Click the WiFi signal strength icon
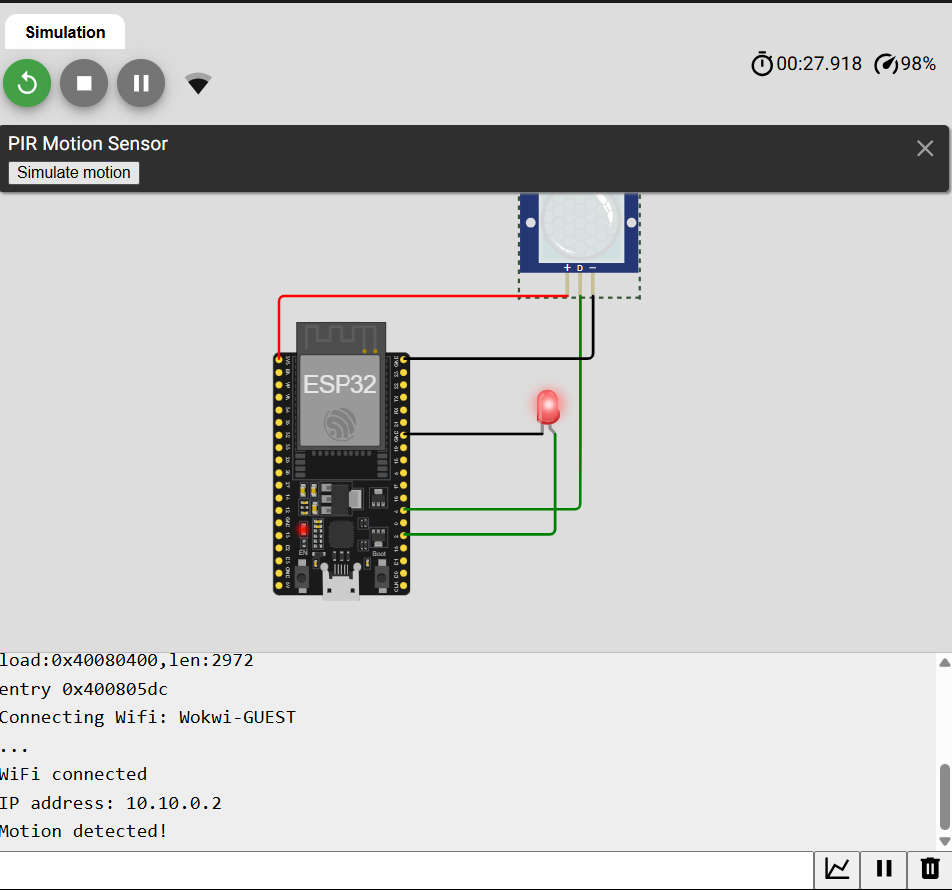Image resolution: width=952 pixels, height=890 pixels. [x=197, y=83]
